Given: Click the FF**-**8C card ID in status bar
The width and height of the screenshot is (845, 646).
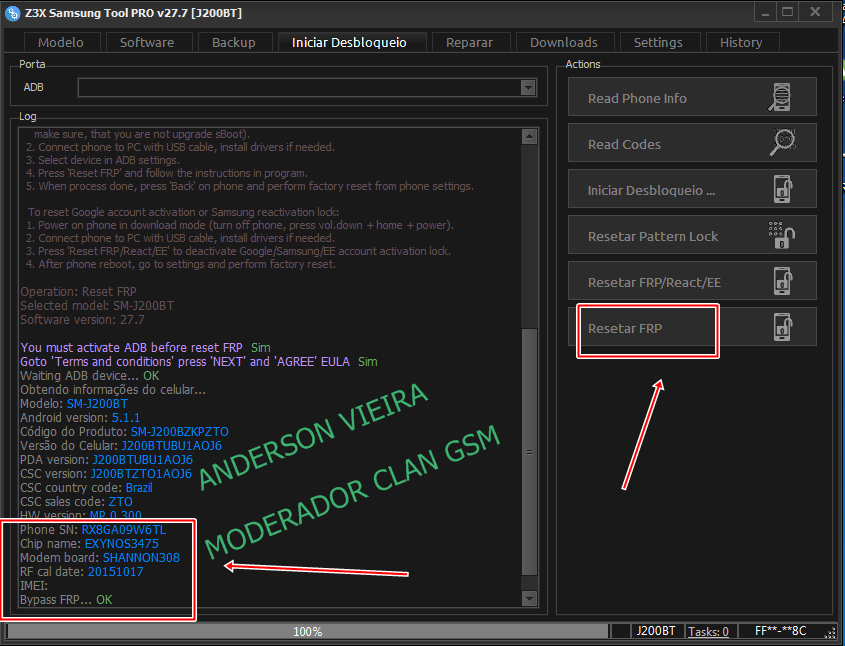Looking at the screenshot, I should click(780, 631).
